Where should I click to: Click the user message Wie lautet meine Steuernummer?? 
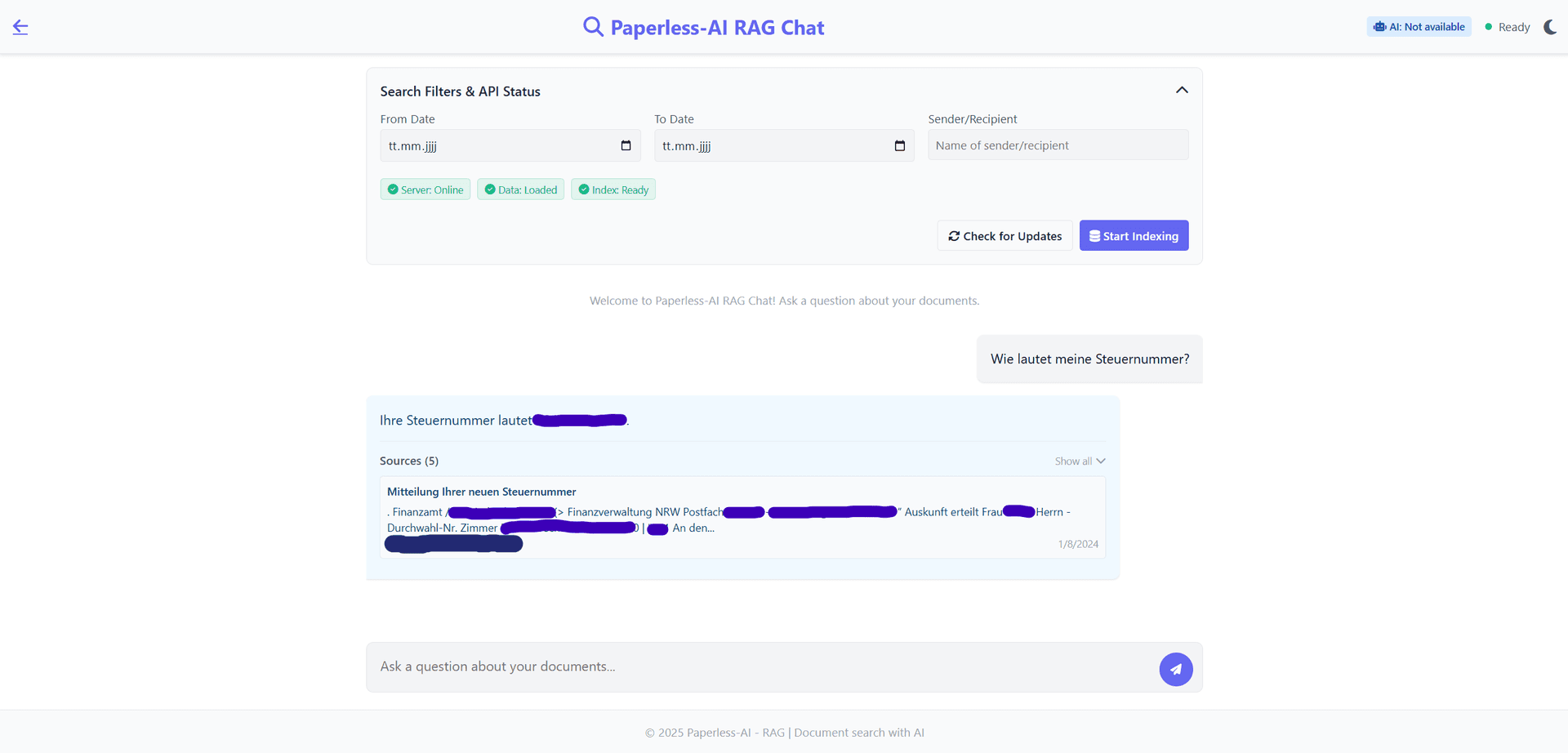[x=1089, y=359]
